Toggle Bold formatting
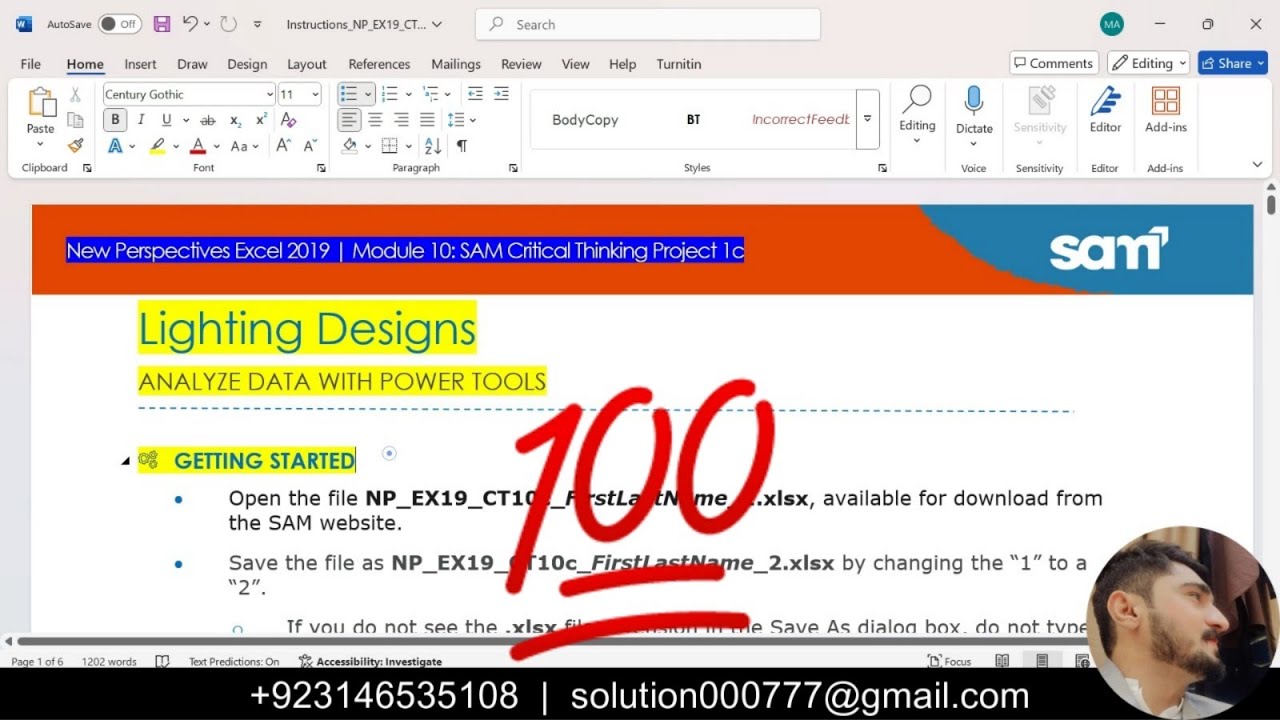This screenshot has height=720, width=1280. (115, 120)
